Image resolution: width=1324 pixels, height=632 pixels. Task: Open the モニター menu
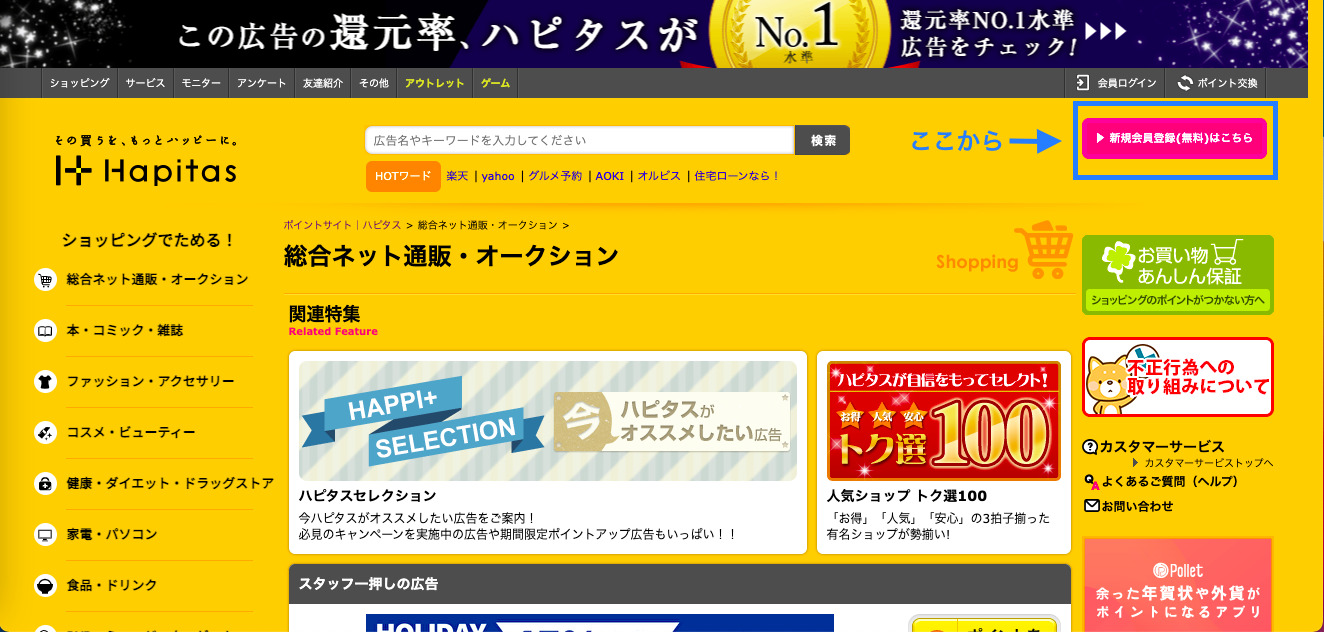(x=201, y=83)
